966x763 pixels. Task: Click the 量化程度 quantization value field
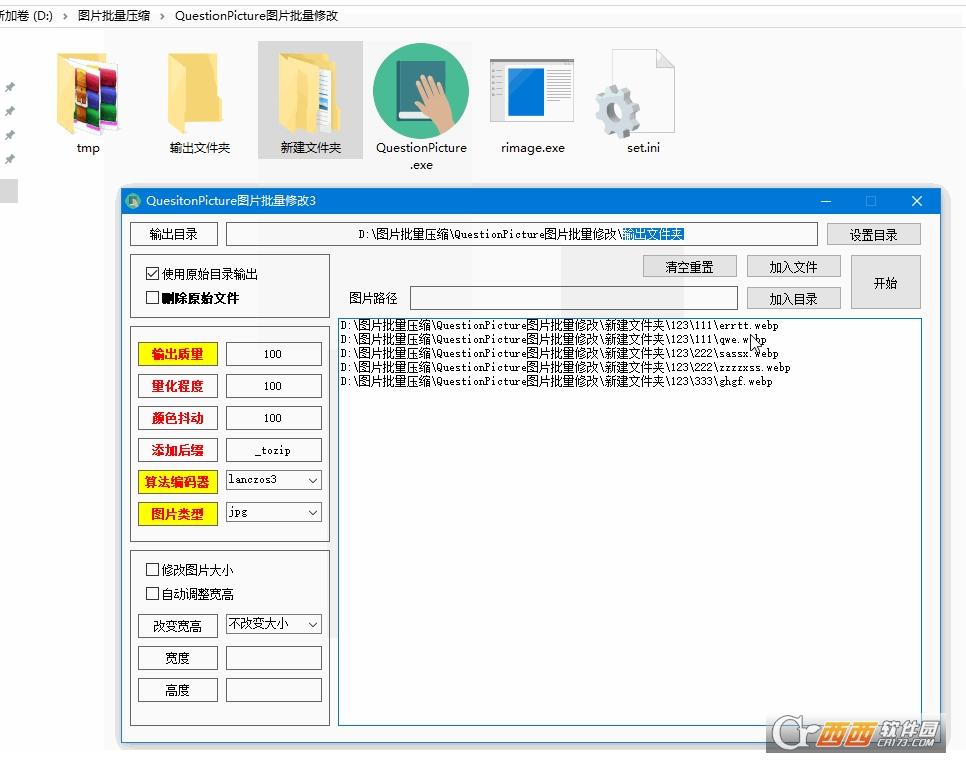pyautogui.click(x=273, y=385)
